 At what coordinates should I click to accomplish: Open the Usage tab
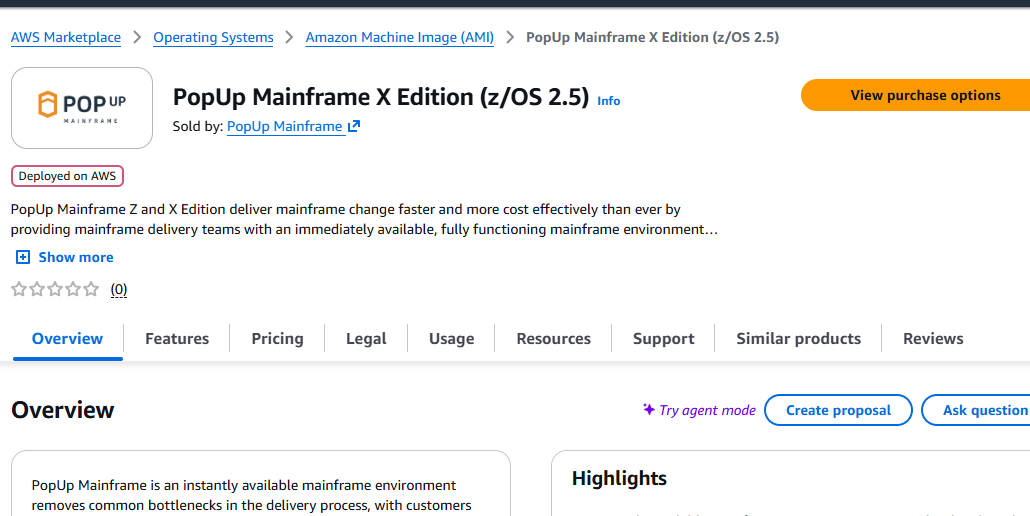(451, 339)
